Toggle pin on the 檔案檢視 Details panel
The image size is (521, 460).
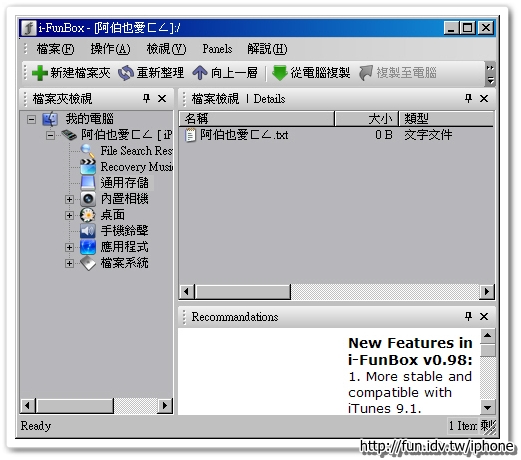[x=468, y=98]
